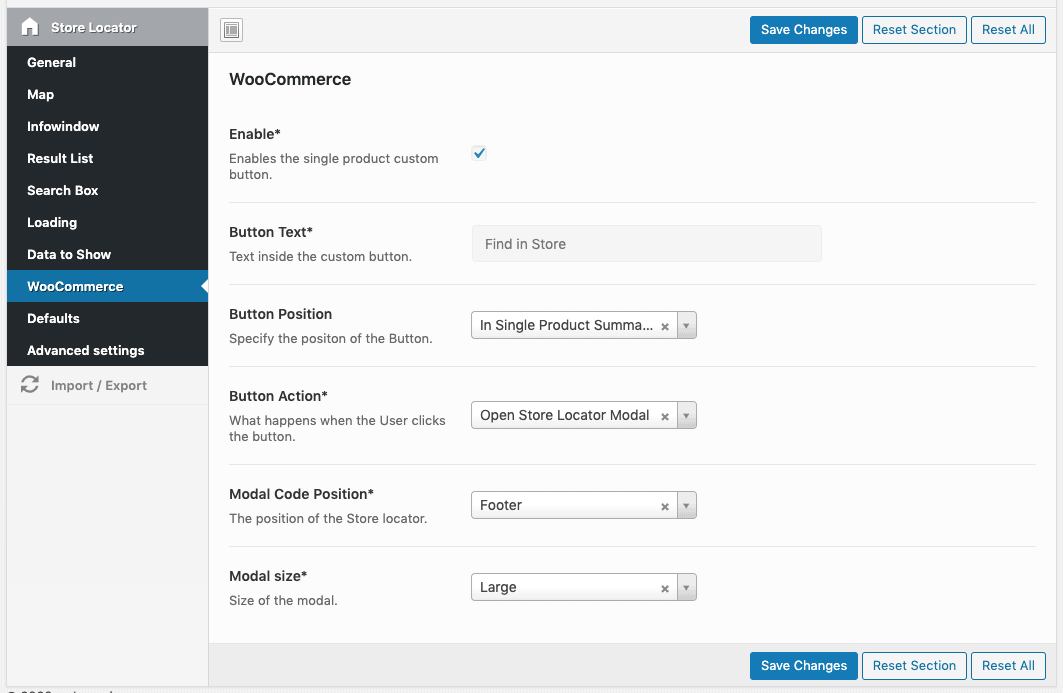Image resolution: width=1063 pixels, height=693 pixels.
Task: Open the Button Action dropdown
Action: pyautogui.click(x=686, y=415)
